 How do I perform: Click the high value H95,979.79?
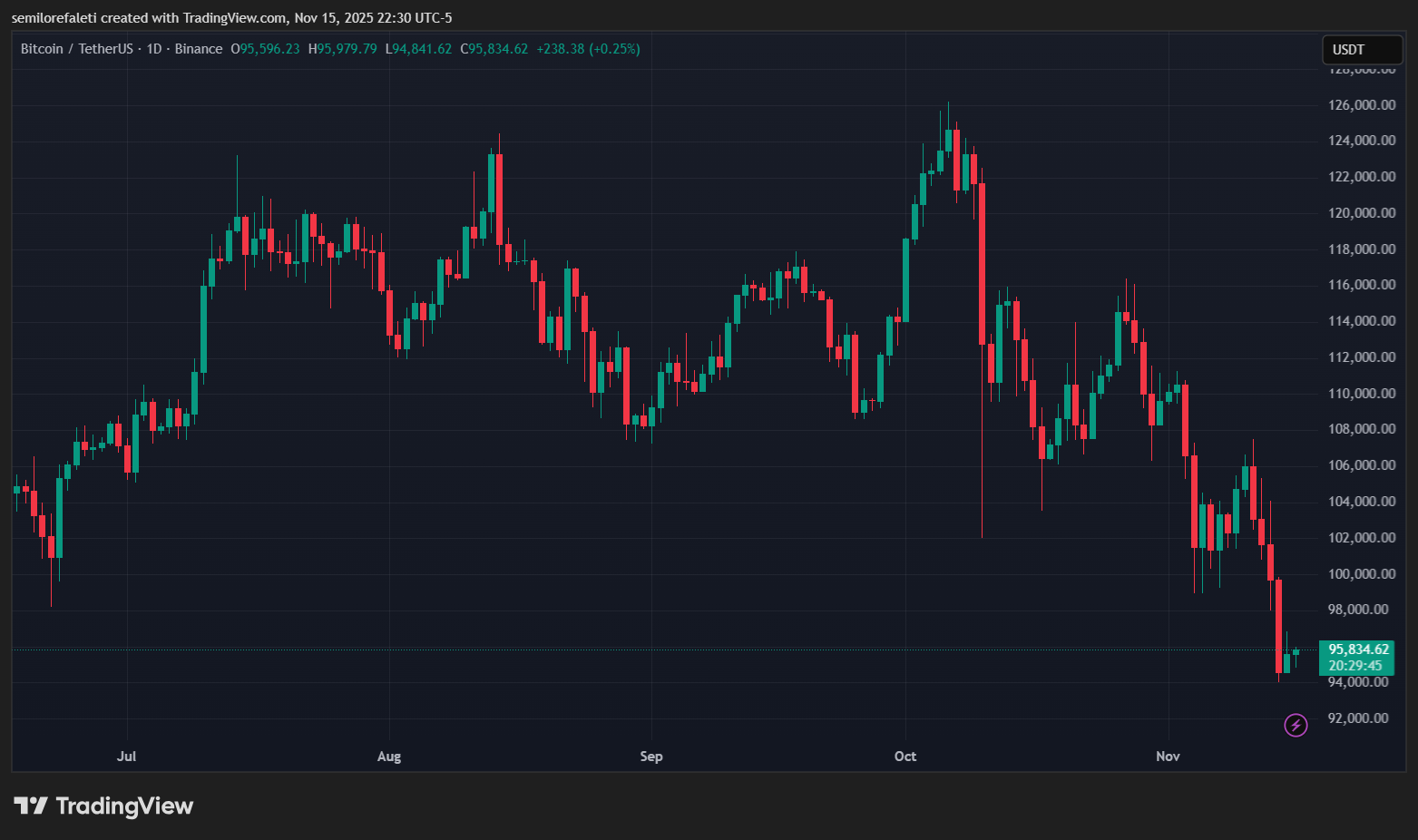pos(342,49)
